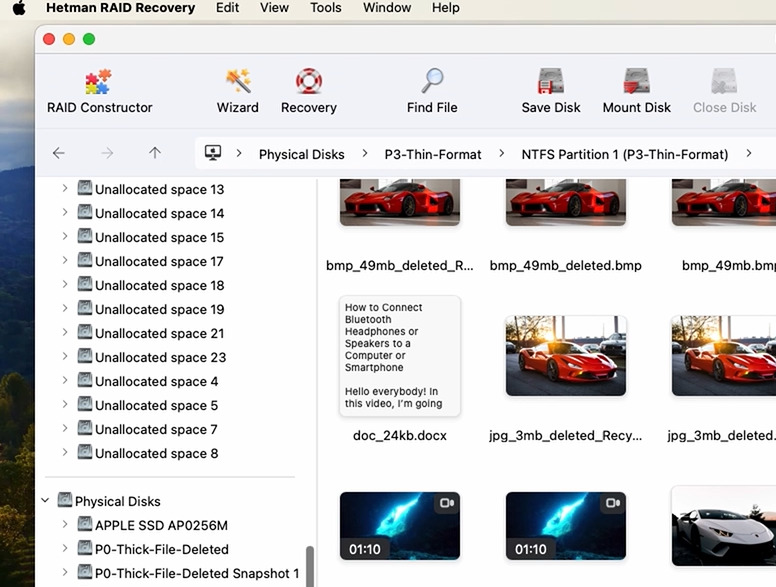Click the Mount Disk icon
This screenshot has height=587, width=776.
[x=636, y=82]
